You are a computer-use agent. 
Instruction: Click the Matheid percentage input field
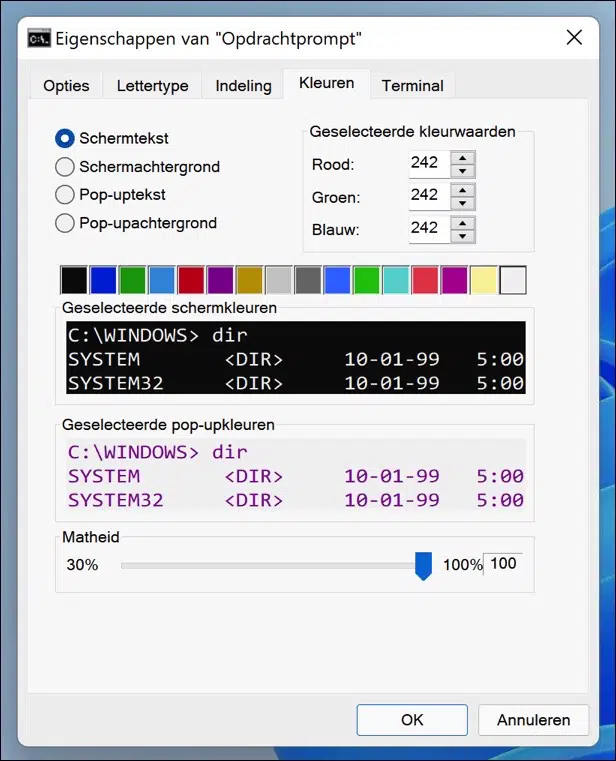pyautogui.click(x=503, y=563)
